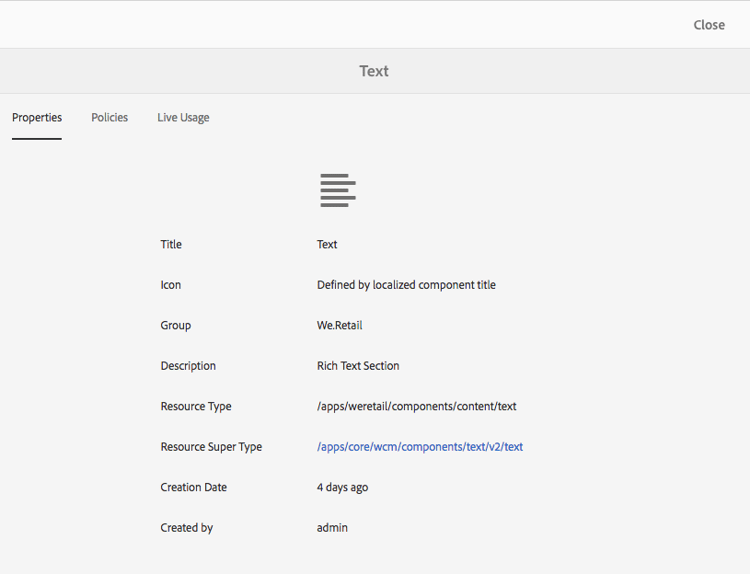This screenshot has height=574, width=750.
Task: Click the Rich Text Section description
Action: tap(358, 366)
